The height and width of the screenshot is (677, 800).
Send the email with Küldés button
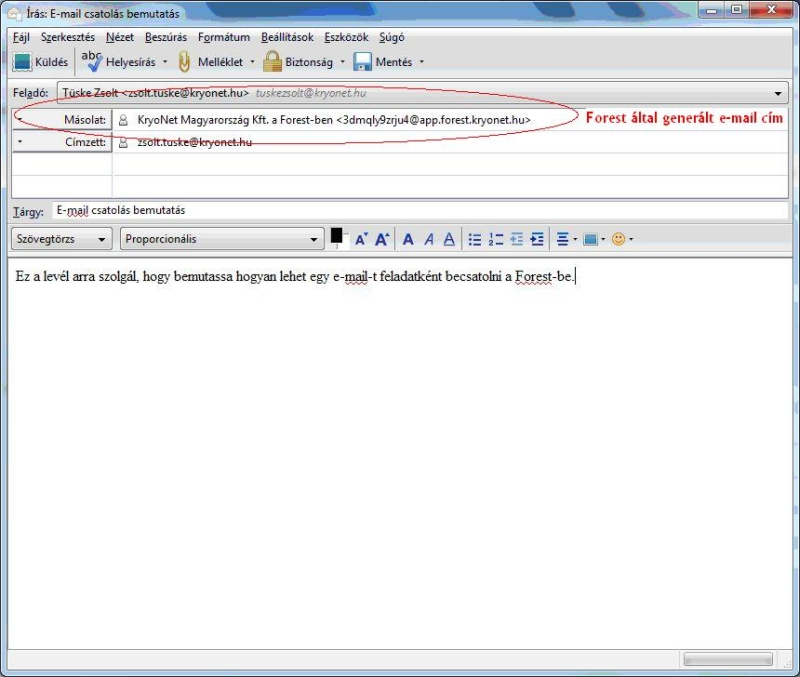coord(40,62)
